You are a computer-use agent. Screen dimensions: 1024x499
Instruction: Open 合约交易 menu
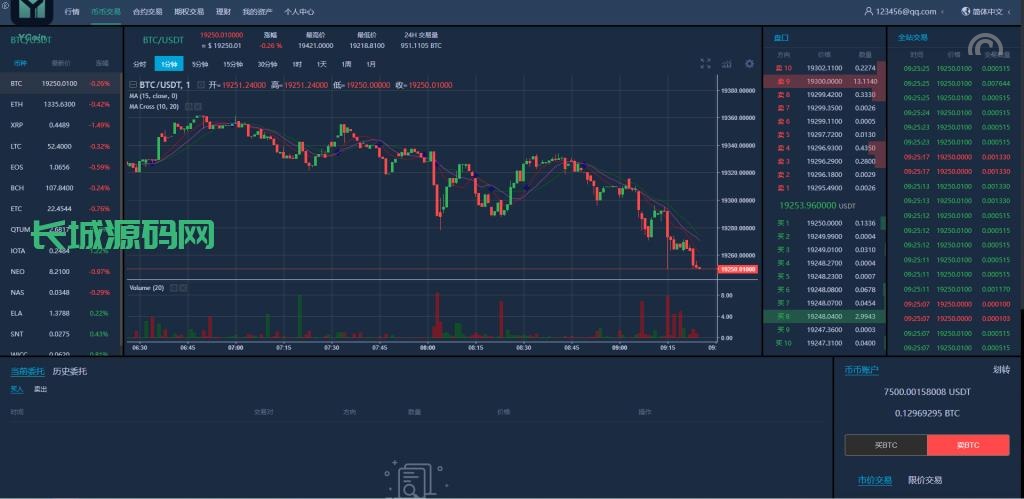147,12
